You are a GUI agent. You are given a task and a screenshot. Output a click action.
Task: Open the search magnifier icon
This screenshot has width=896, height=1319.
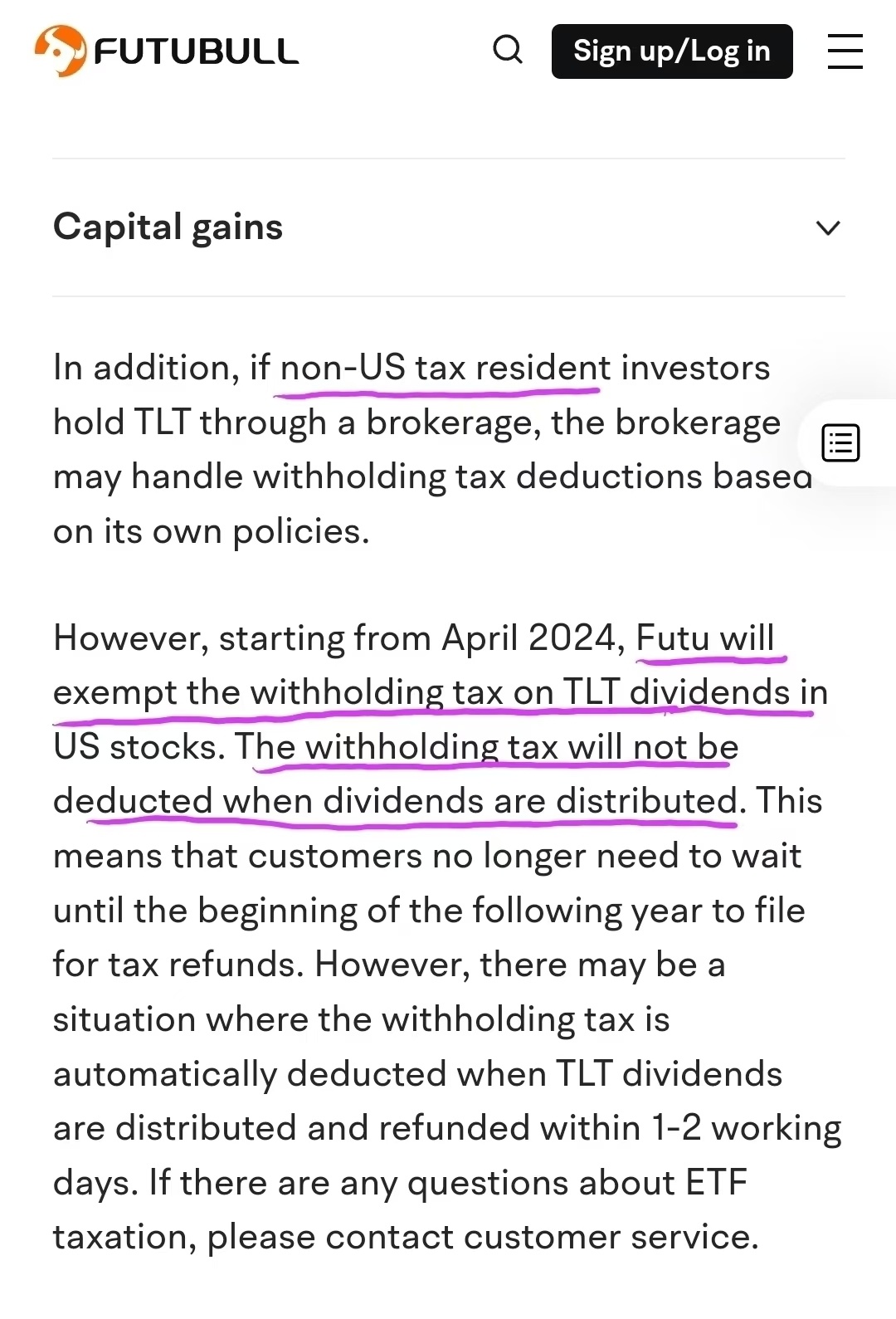coord(508,50)
